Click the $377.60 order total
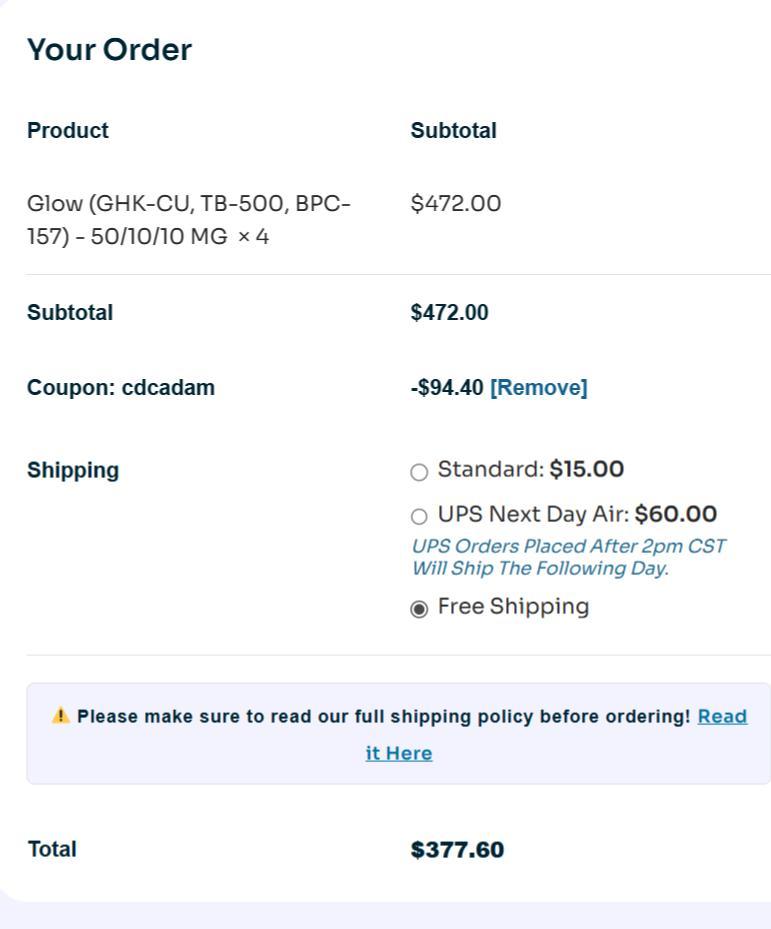The width and height of the screenshot is (771, 929). [457, 850]
